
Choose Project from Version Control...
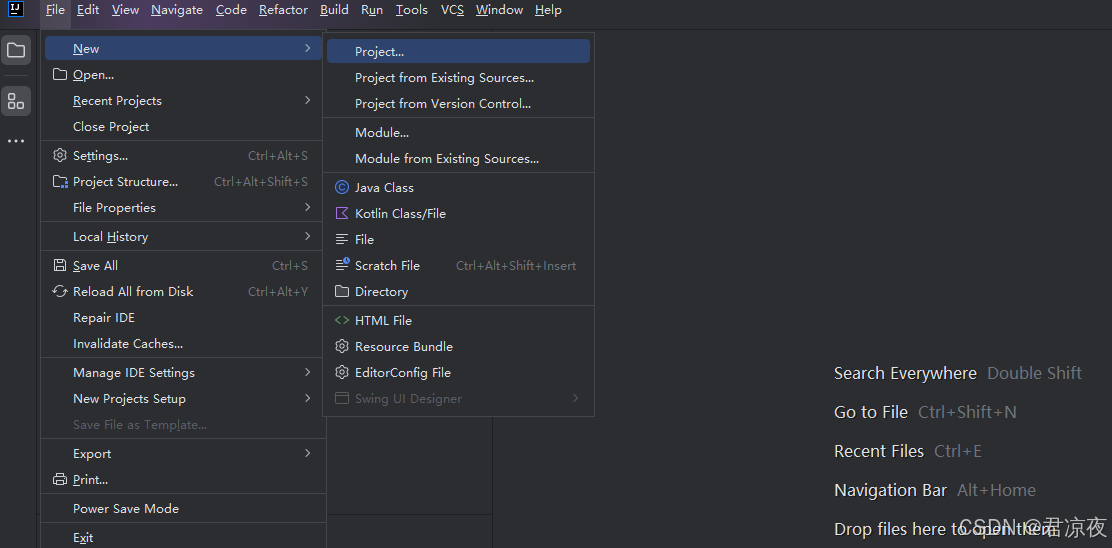point(443,104)
